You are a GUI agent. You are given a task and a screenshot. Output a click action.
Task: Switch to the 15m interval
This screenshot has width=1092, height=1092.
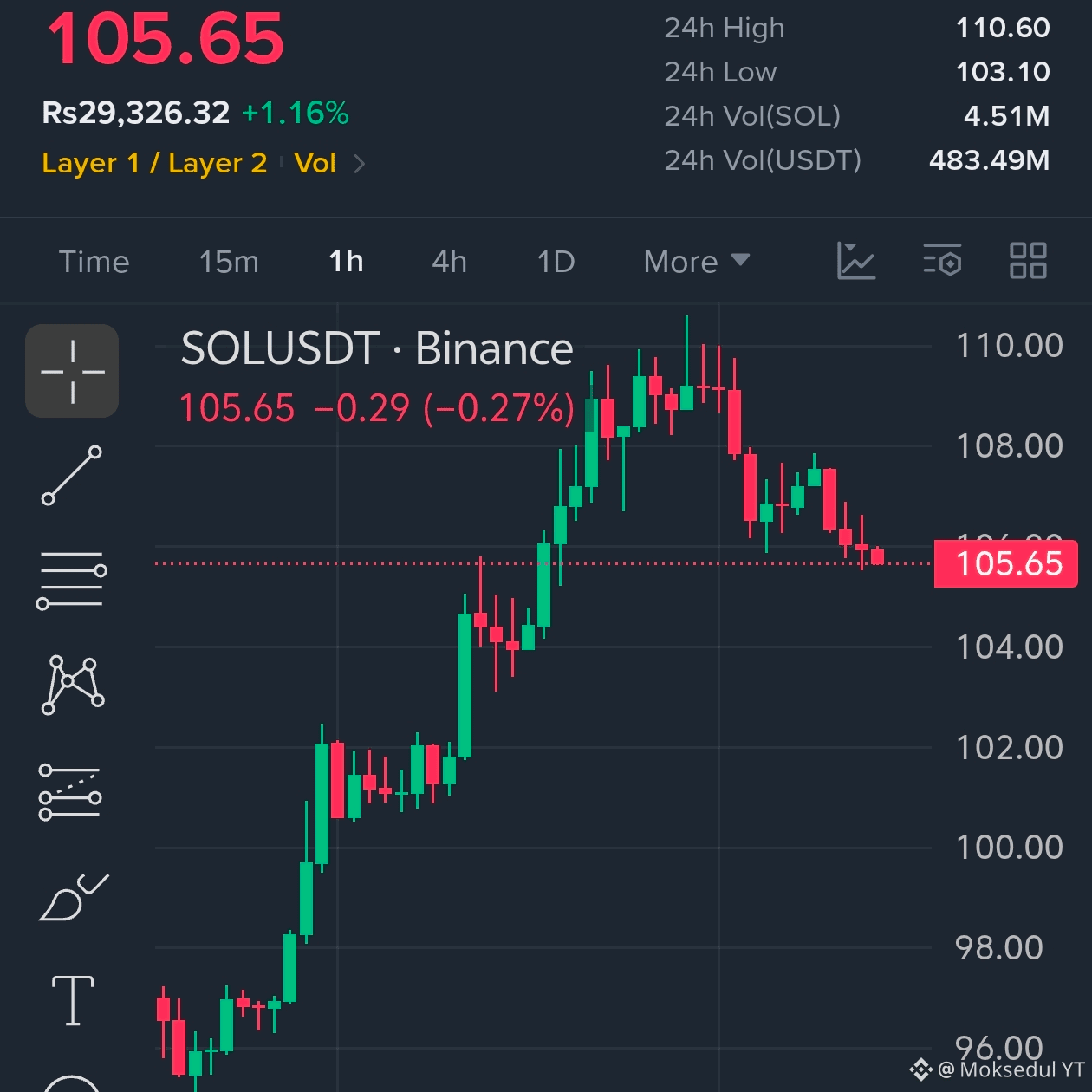(229, 262)
